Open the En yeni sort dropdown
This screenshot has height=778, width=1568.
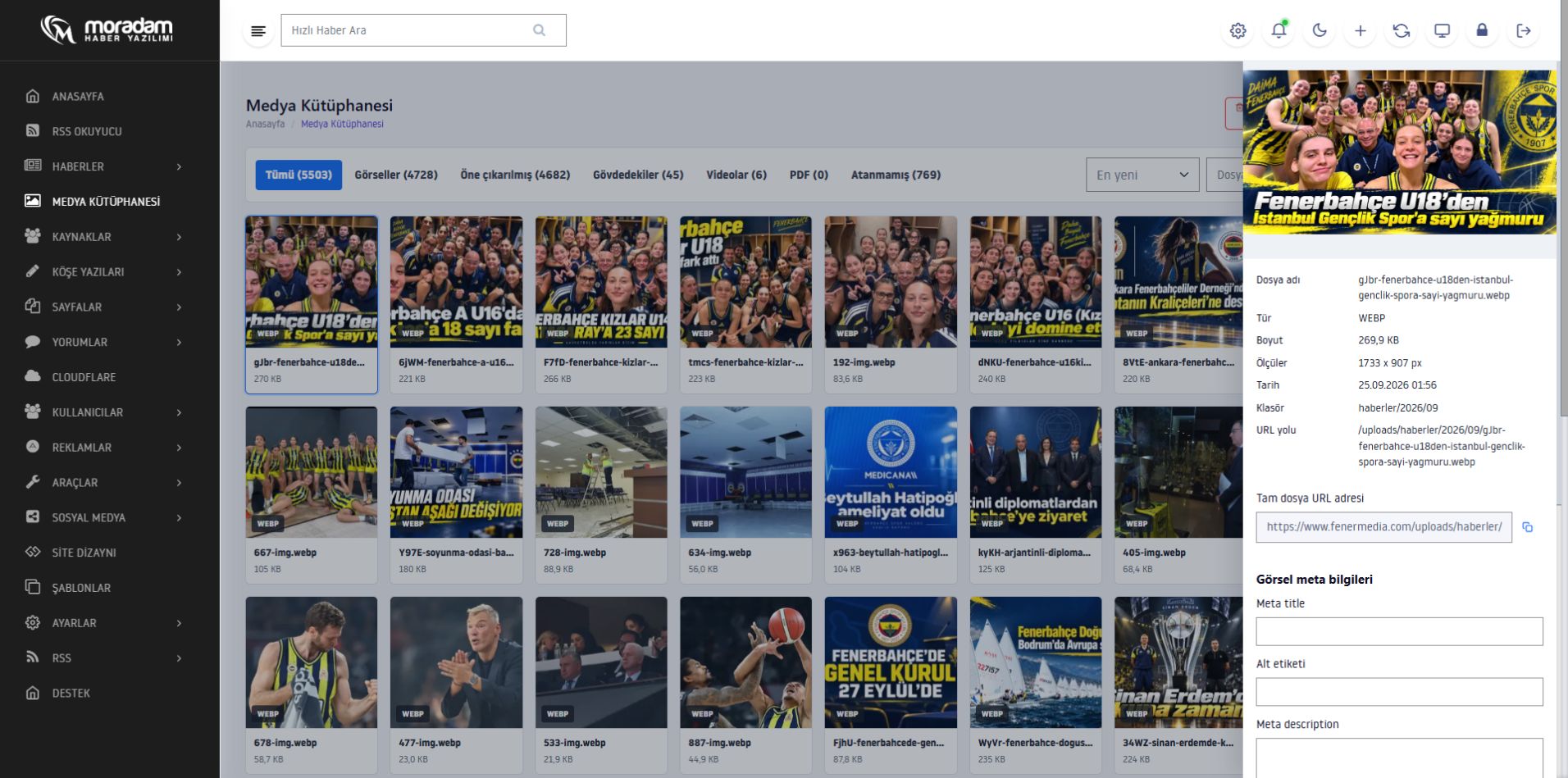pyautogui.click(x=1142, y=175)
